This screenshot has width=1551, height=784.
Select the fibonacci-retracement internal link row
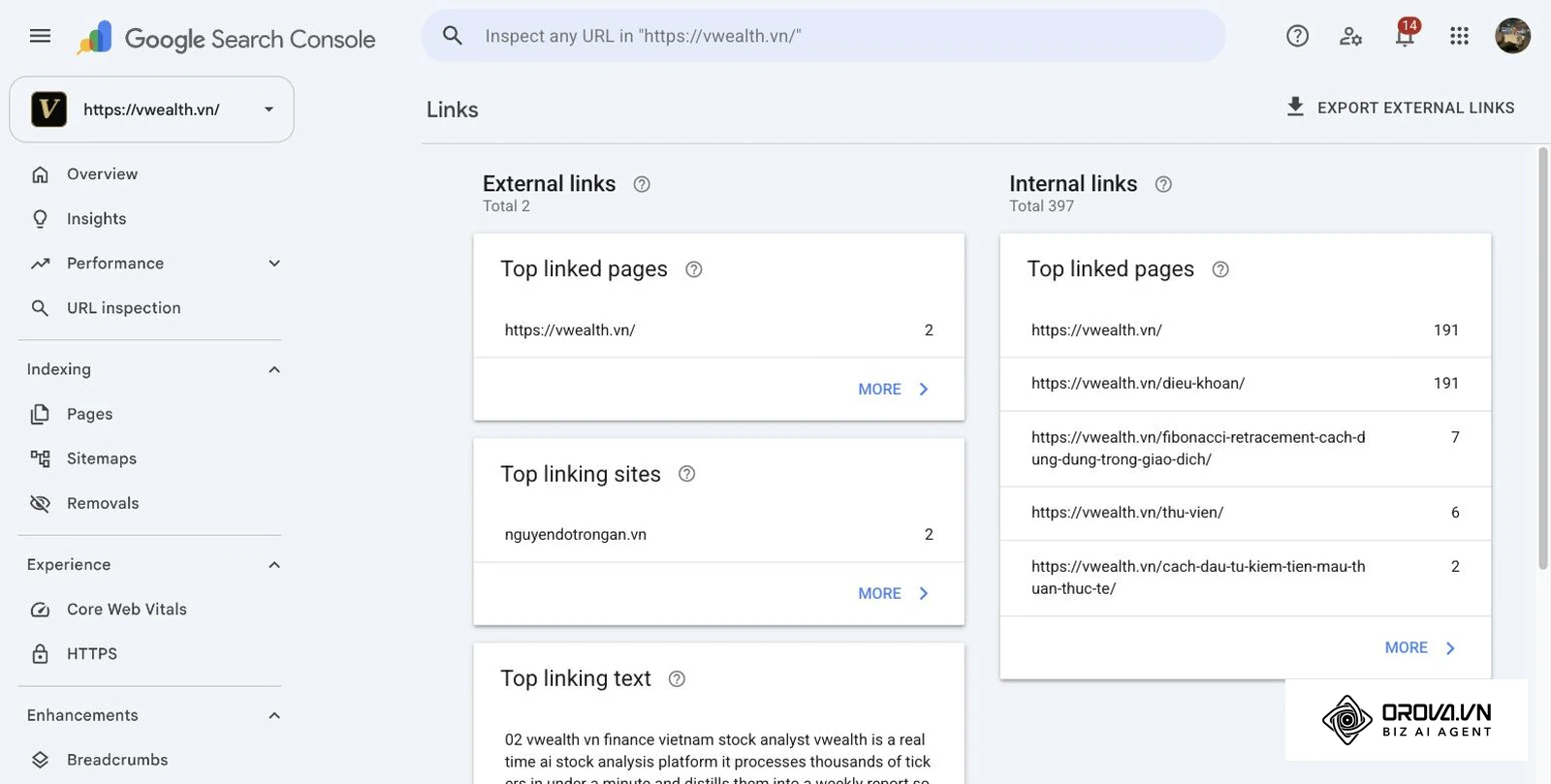coord(1246,449)
